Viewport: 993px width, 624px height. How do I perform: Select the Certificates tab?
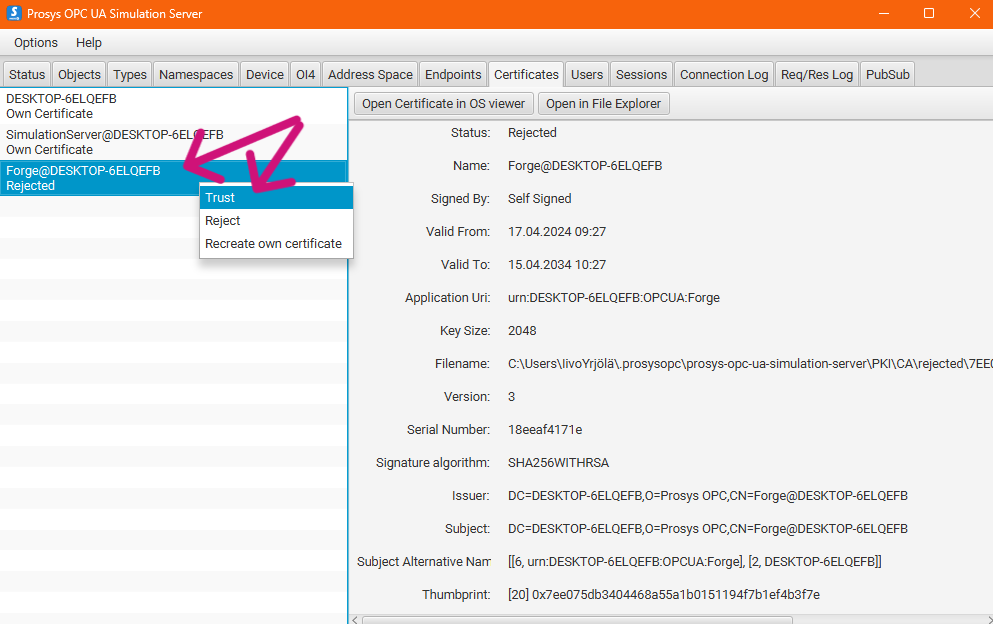[x=526, y=75]
